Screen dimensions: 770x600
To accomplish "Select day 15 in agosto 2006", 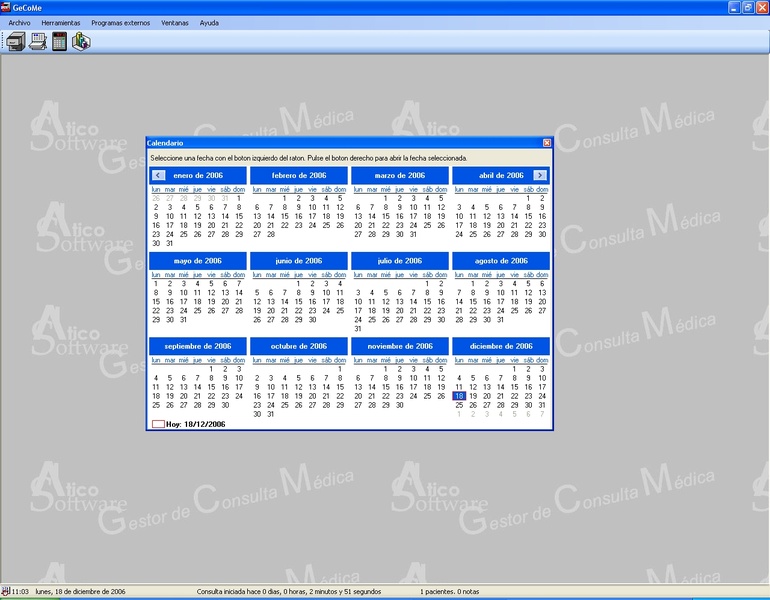I will tap(473, 301).
